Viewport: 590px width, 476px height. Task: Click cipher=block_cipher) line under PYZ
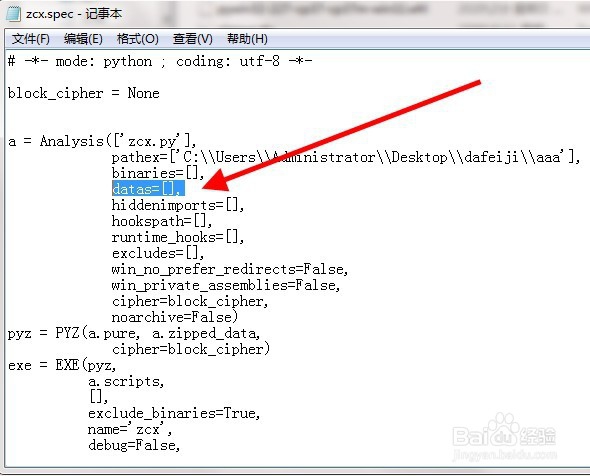point(191,349)
